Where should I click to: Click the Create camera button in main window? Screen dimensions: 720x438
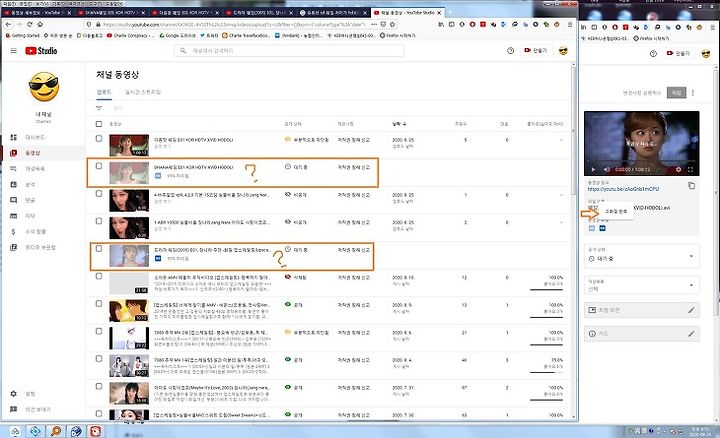[x=535, y=51]
